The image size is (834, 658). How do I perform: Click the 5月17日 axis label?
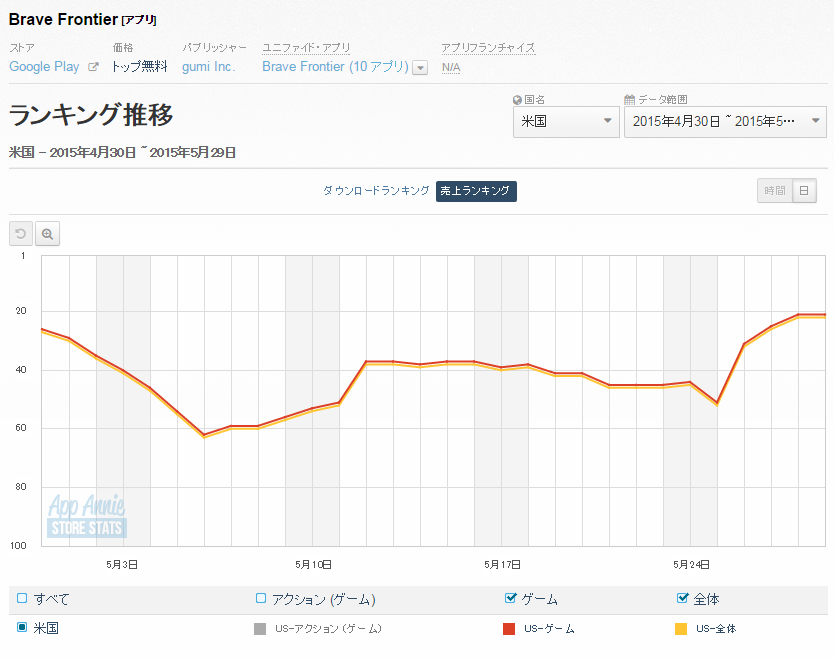(502, 564)
